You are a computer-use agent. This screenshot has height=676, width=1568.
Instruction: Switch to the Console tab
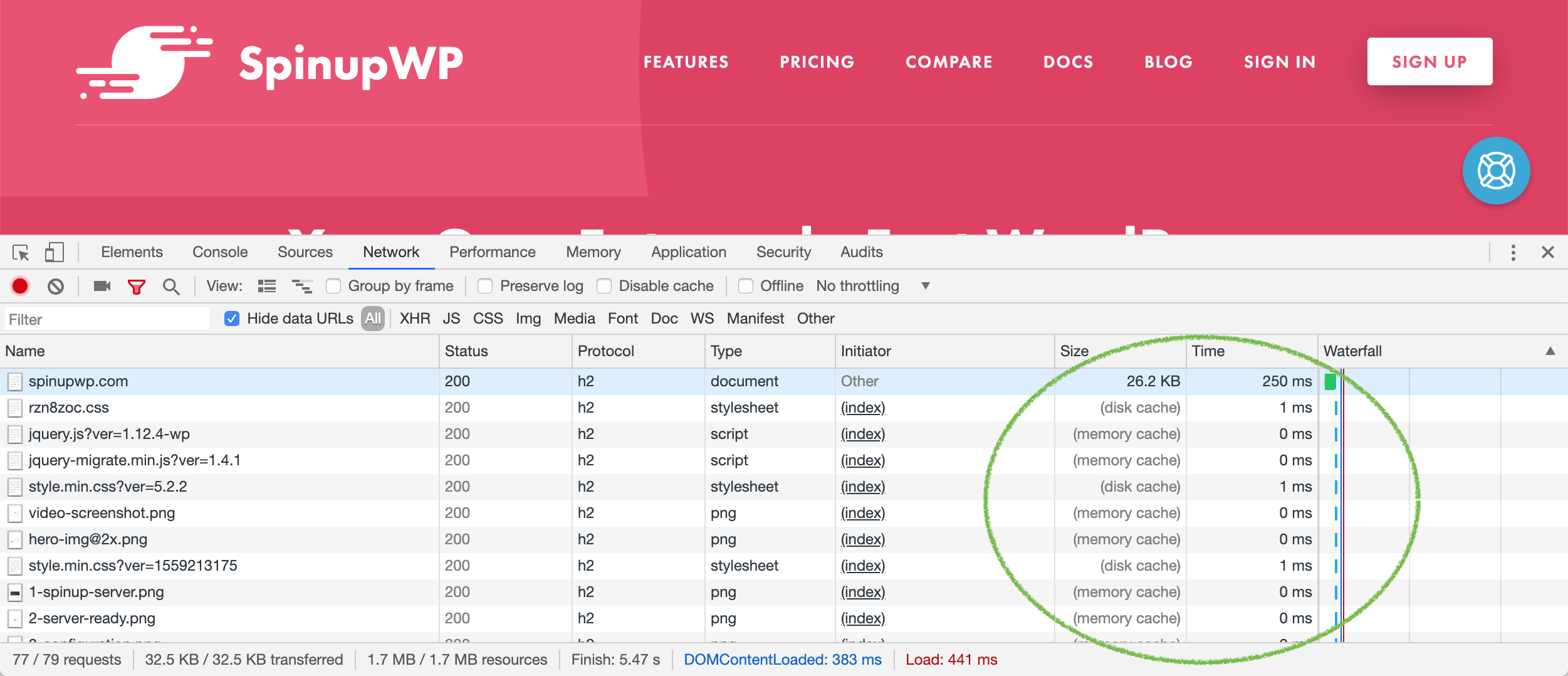(x=220, y=252)
